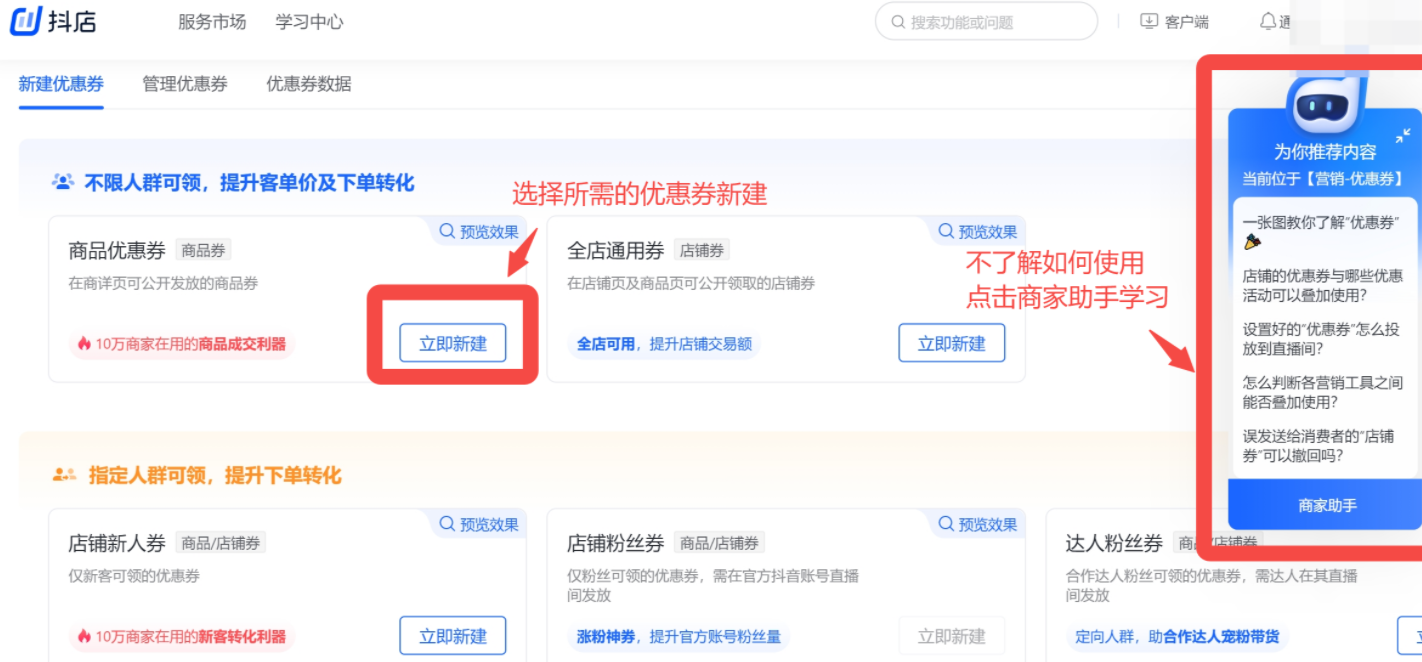
Task: Switch to the 管理优惠券 tab
Action: (185, 84)
